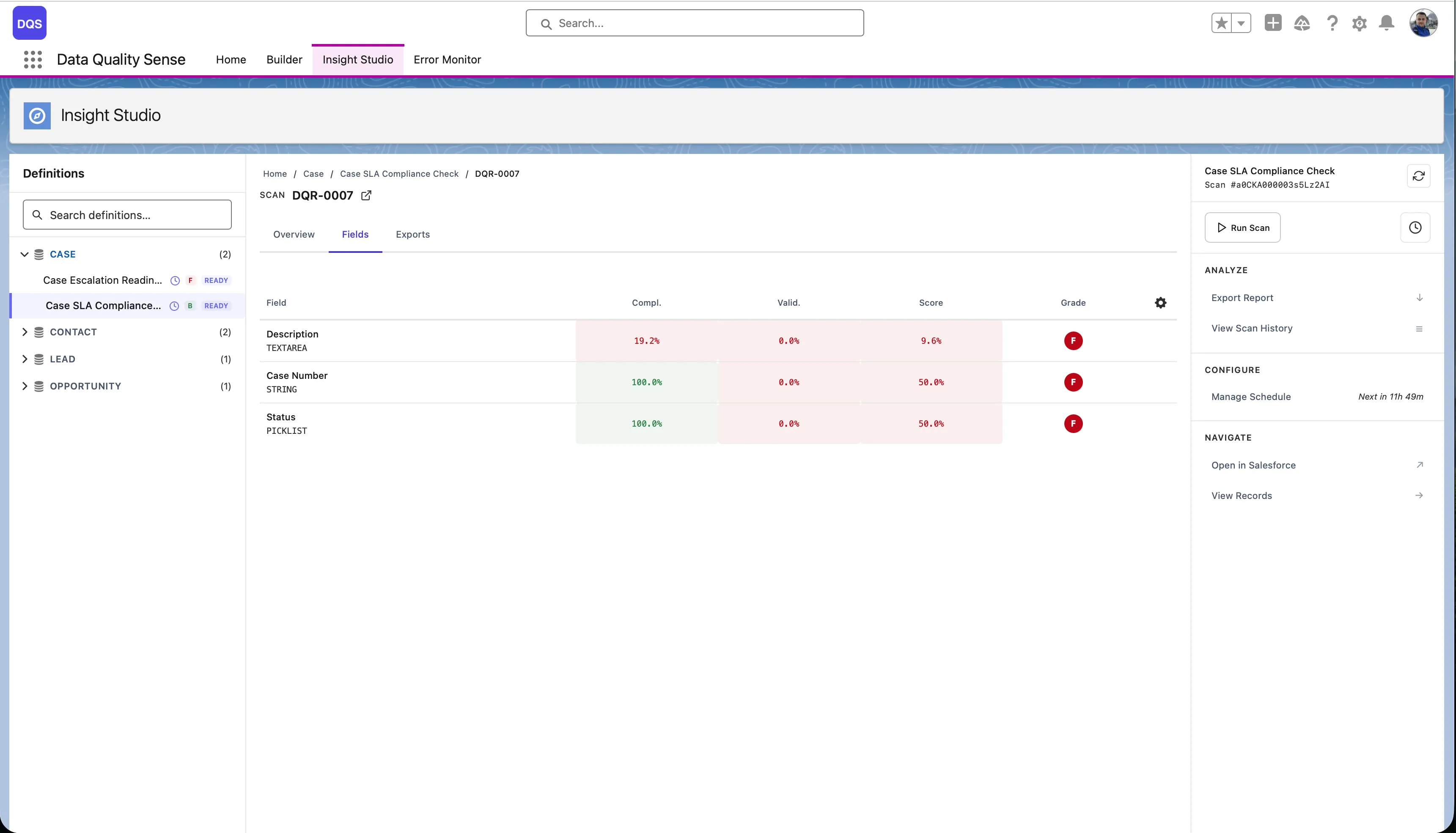Click the notifications bell icon
Image resolution: width=1456 pixels, height=833 pixels.
pos(1386,23)
